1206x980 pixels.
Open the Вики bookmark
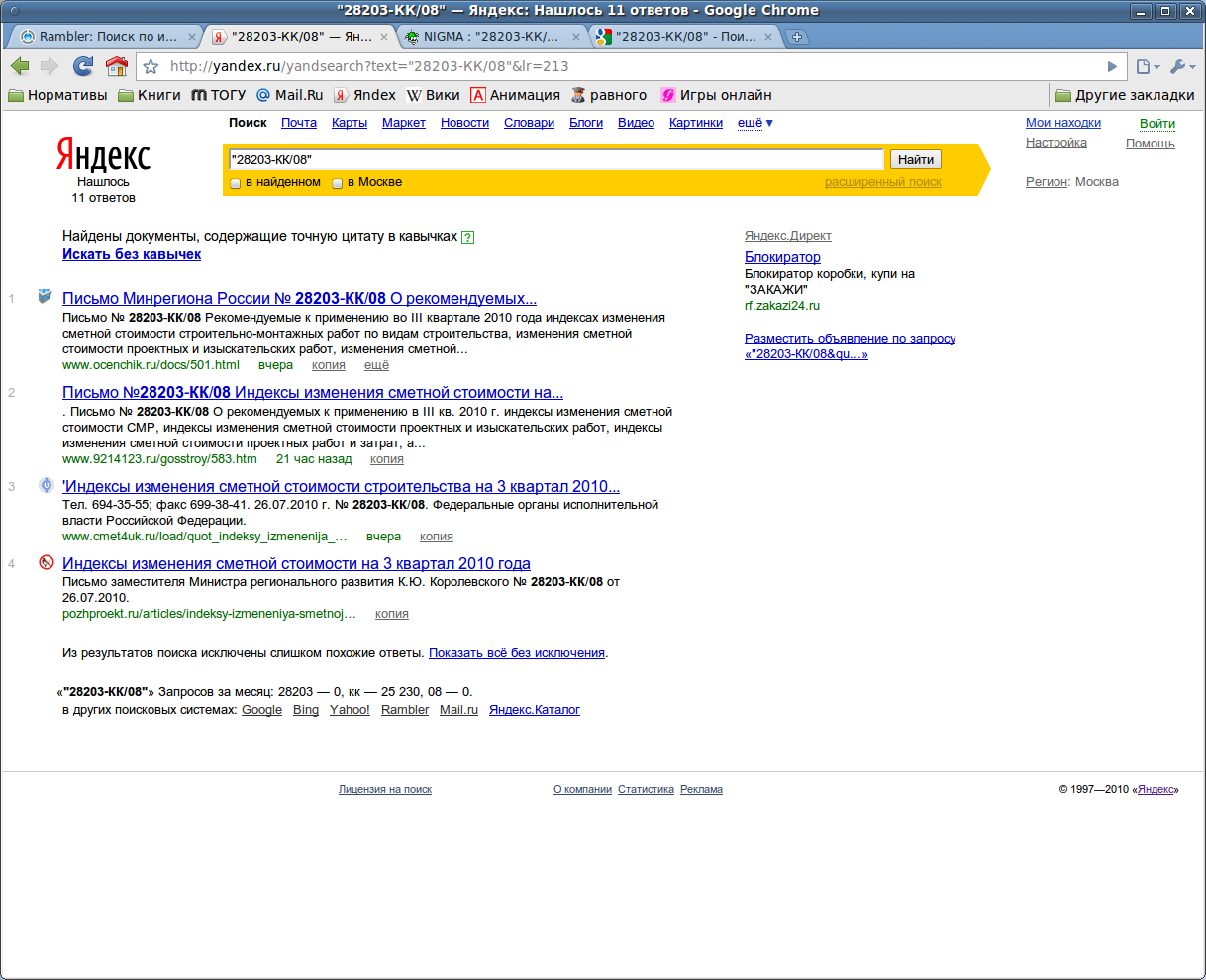point(433,95)
